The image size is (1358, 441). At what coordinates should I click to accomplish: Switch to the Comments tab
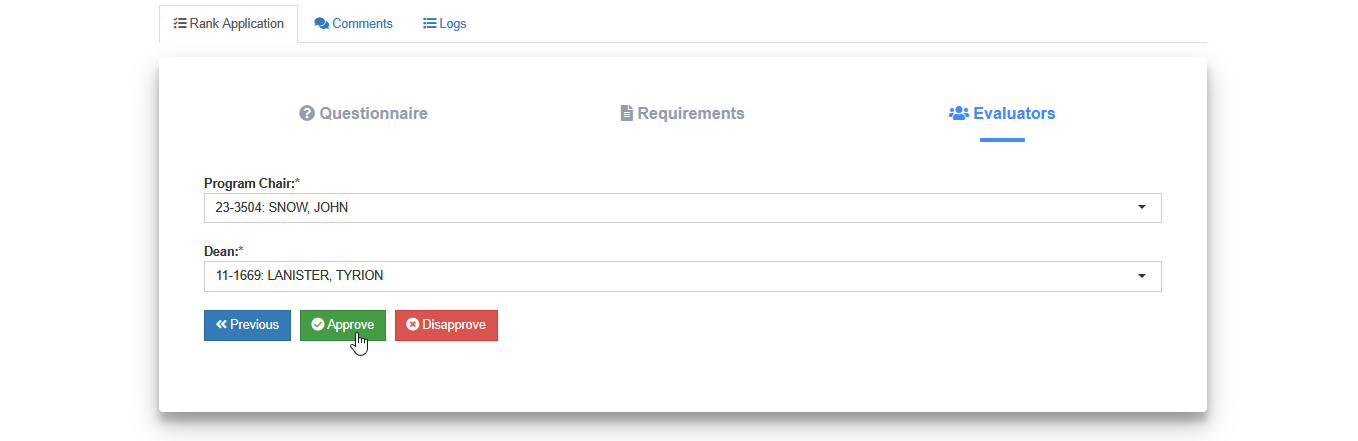(x=353, y=23)
